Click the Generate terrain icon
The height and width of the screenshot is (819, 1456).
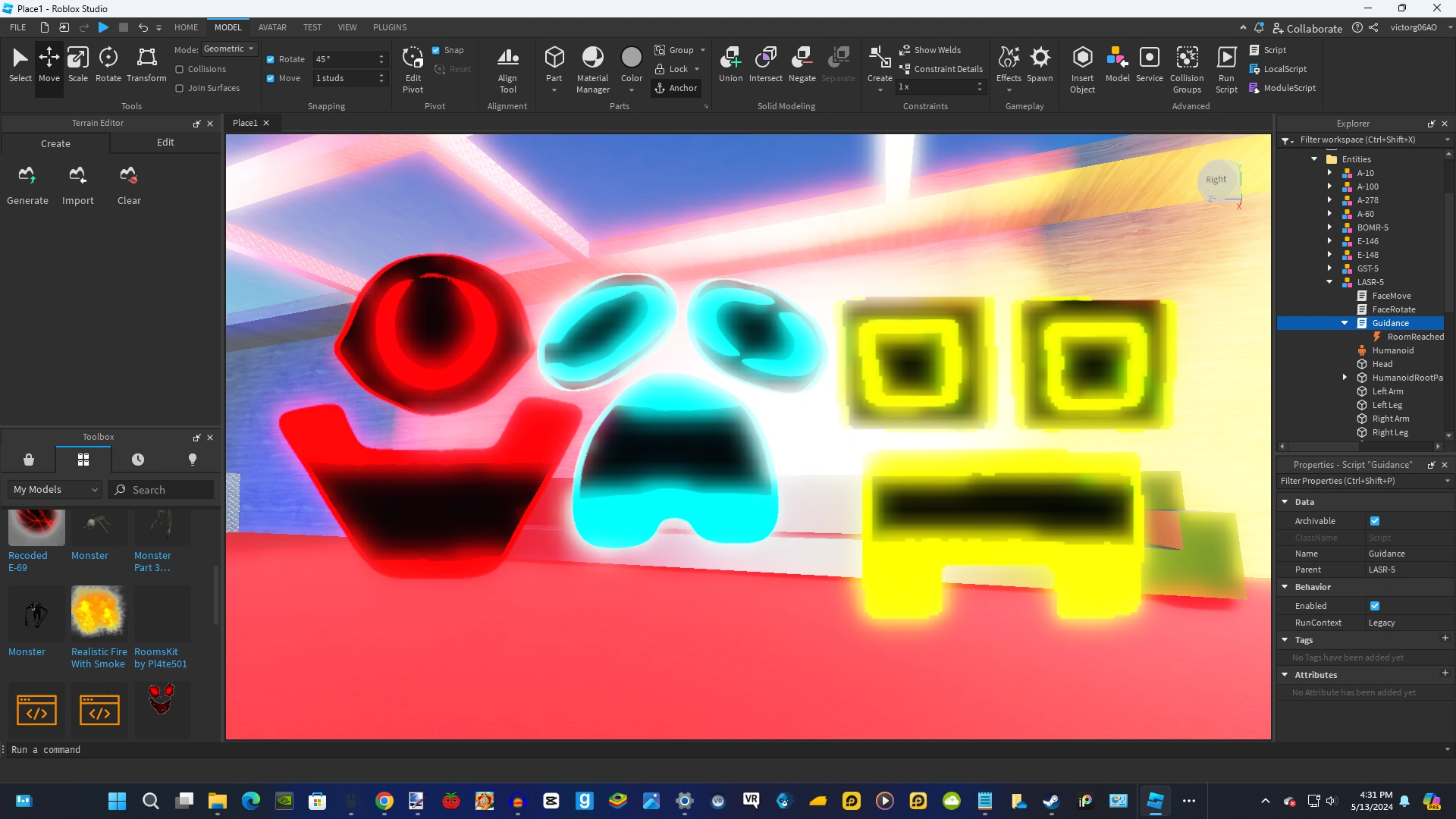coord(27,176)
